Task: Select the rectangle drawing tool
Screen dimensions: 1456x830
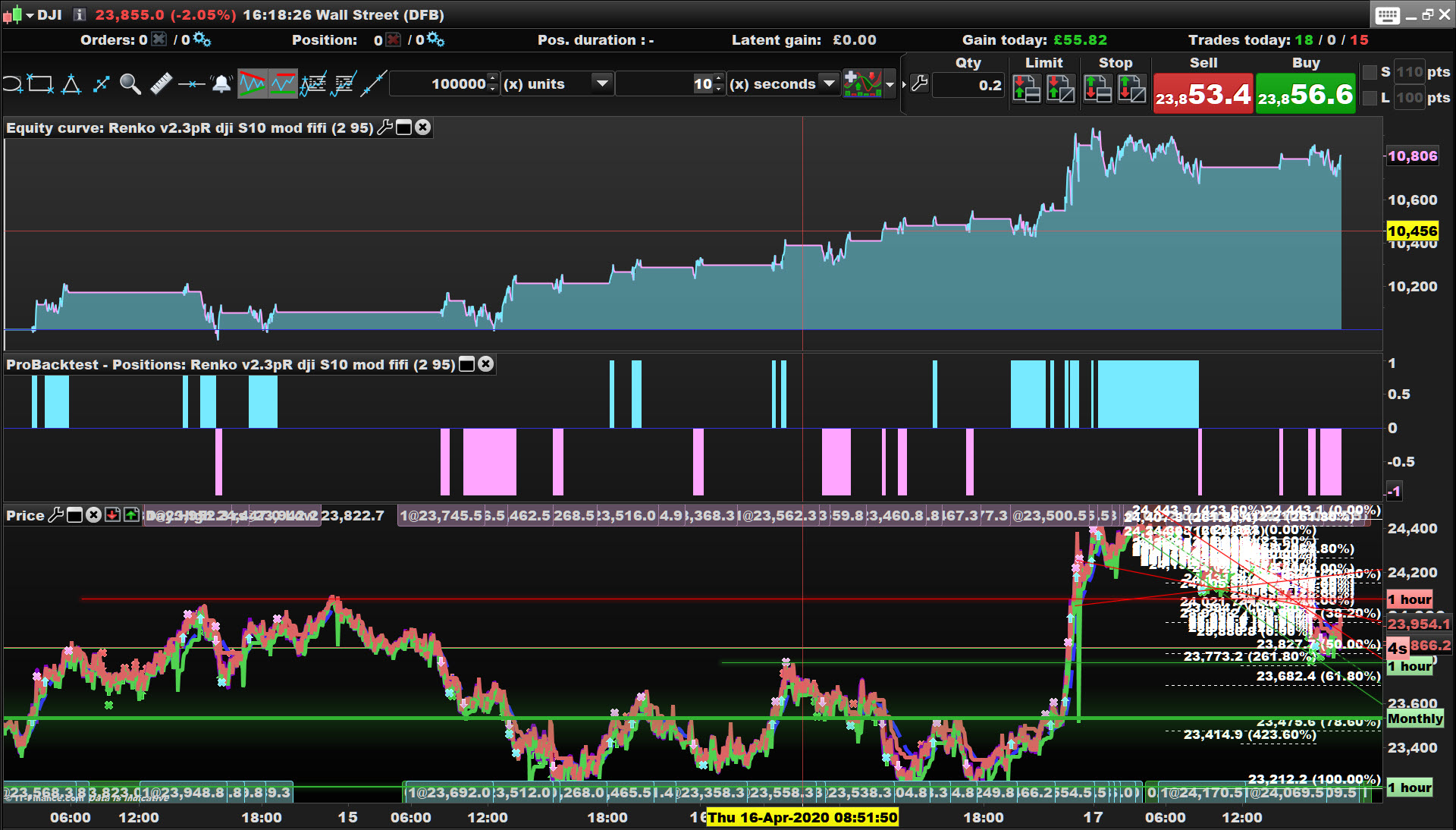Action: (x=40, y=83)
